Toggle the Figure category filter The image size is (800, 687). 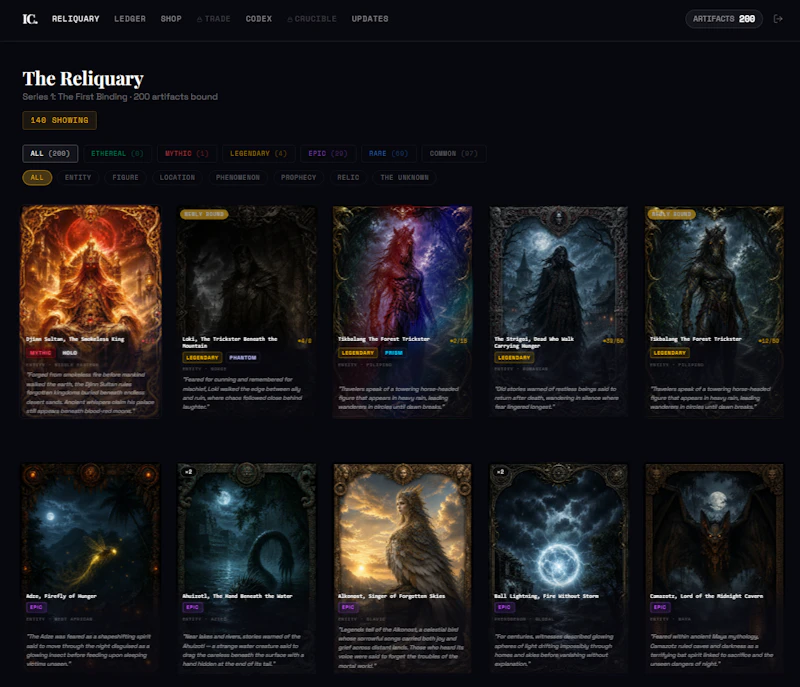pyautogui.click(x=126, y=177)
